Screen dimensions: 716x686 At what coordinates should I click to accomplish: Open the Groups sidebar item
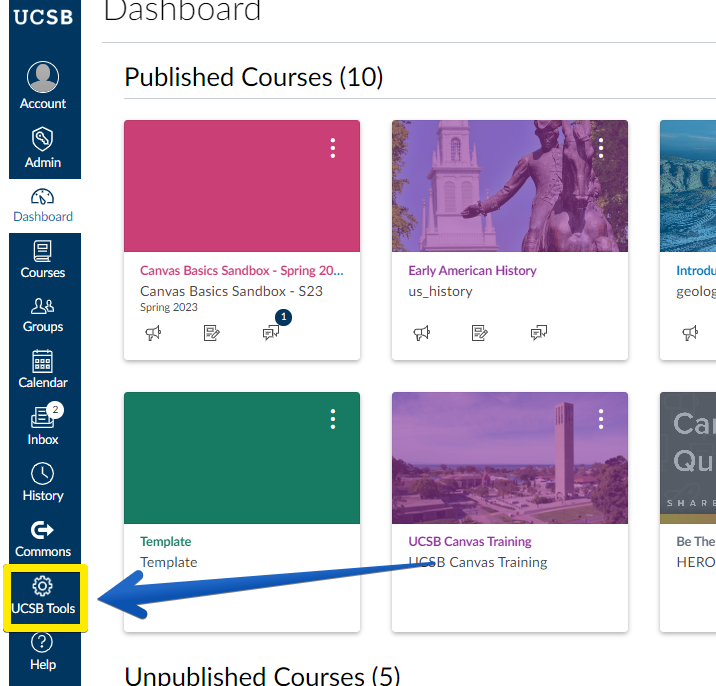43,315
